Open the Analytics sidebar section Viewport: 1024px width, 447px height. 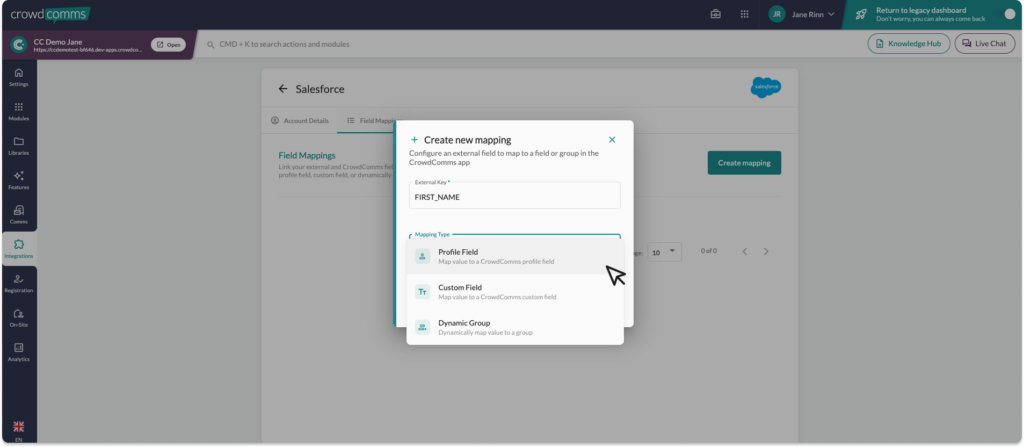(18, 351)
